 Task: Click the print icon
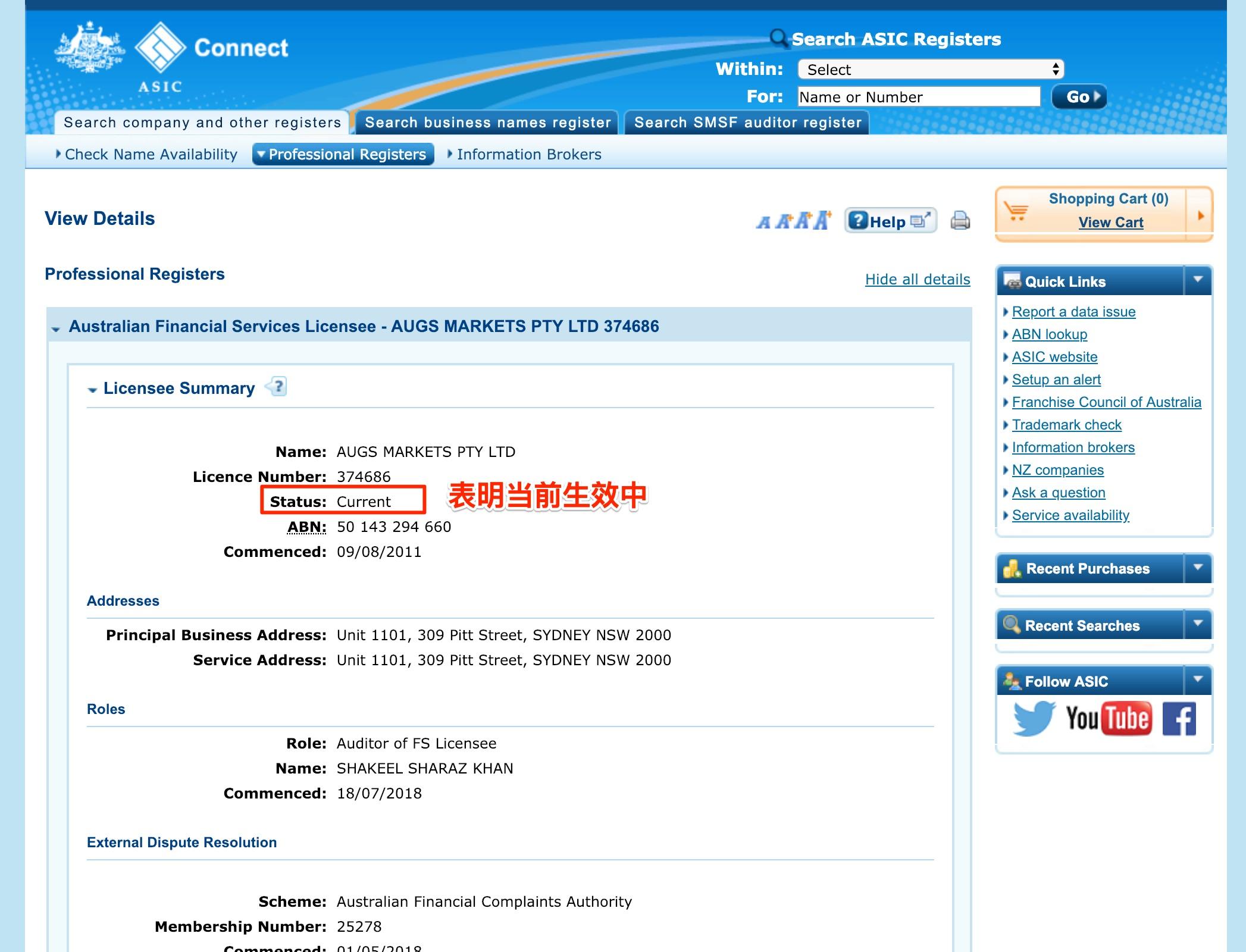961,221
